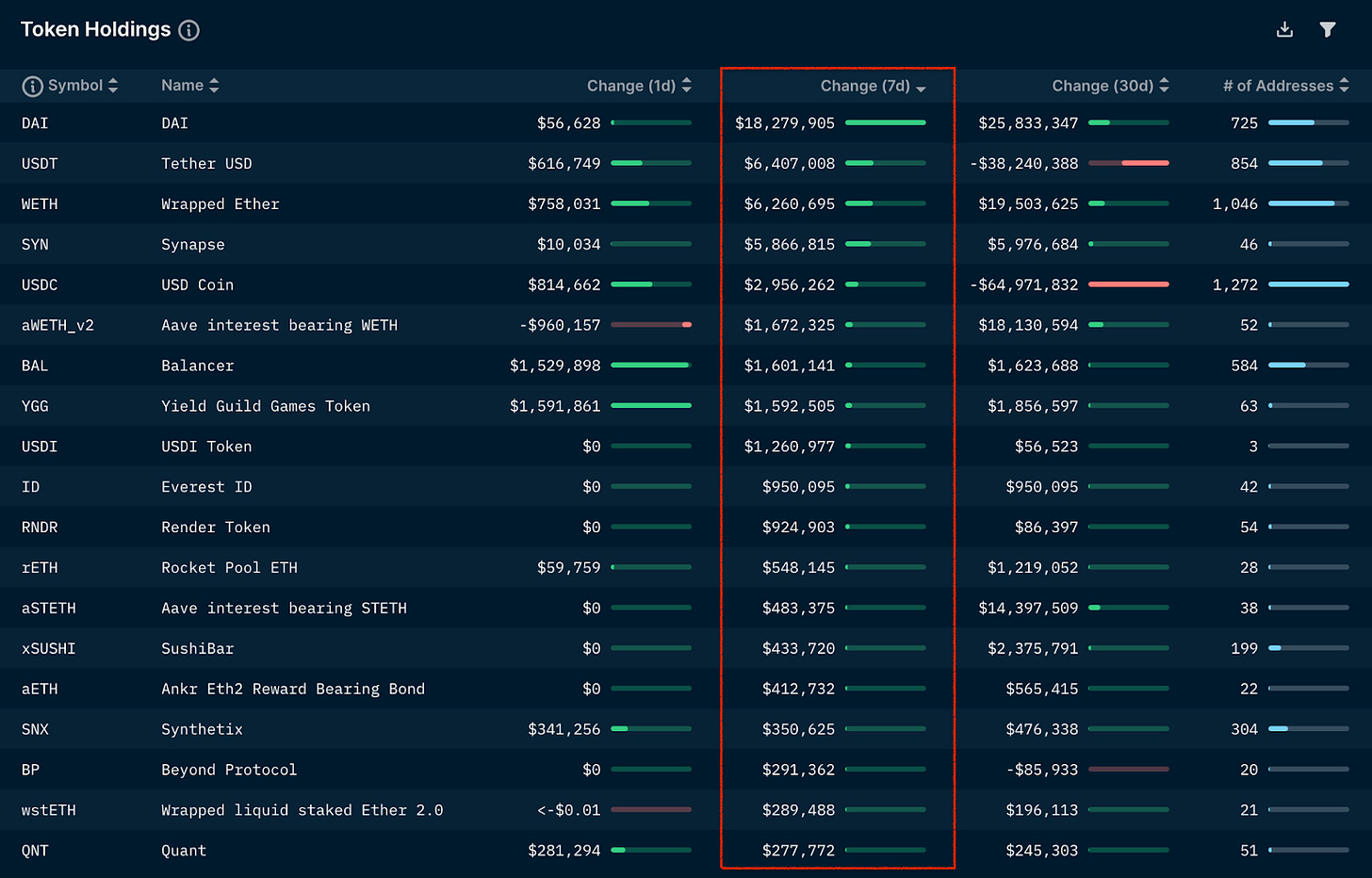Click USDC addresses blue bar
This screenshot has width=1372, height=878.
click(x=1309, y=285)
